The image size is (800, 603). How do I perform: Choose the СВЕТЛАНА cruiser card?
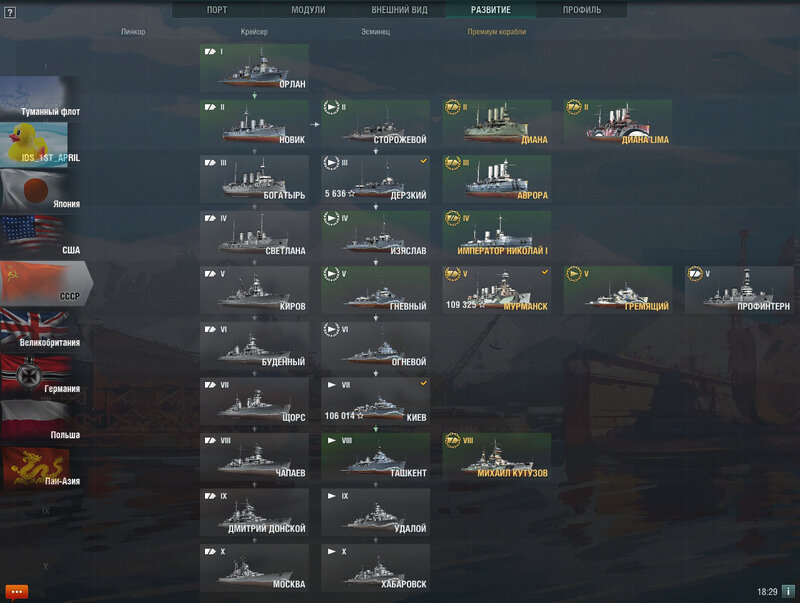254,235
